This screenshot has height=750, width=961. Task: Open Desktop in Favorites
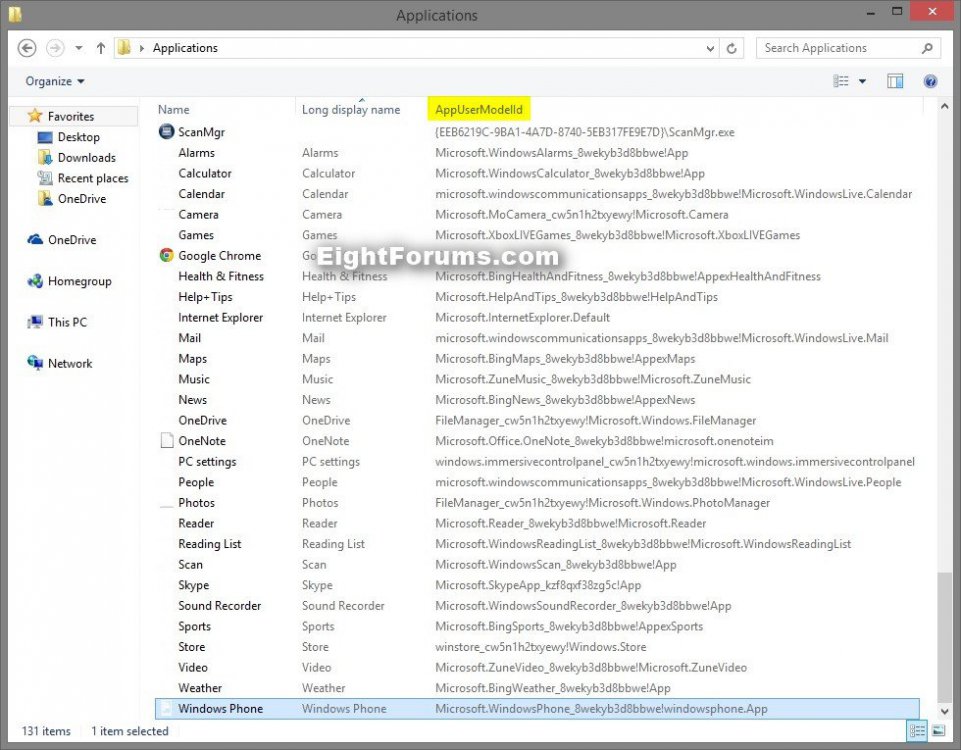[x=78, y=137]
